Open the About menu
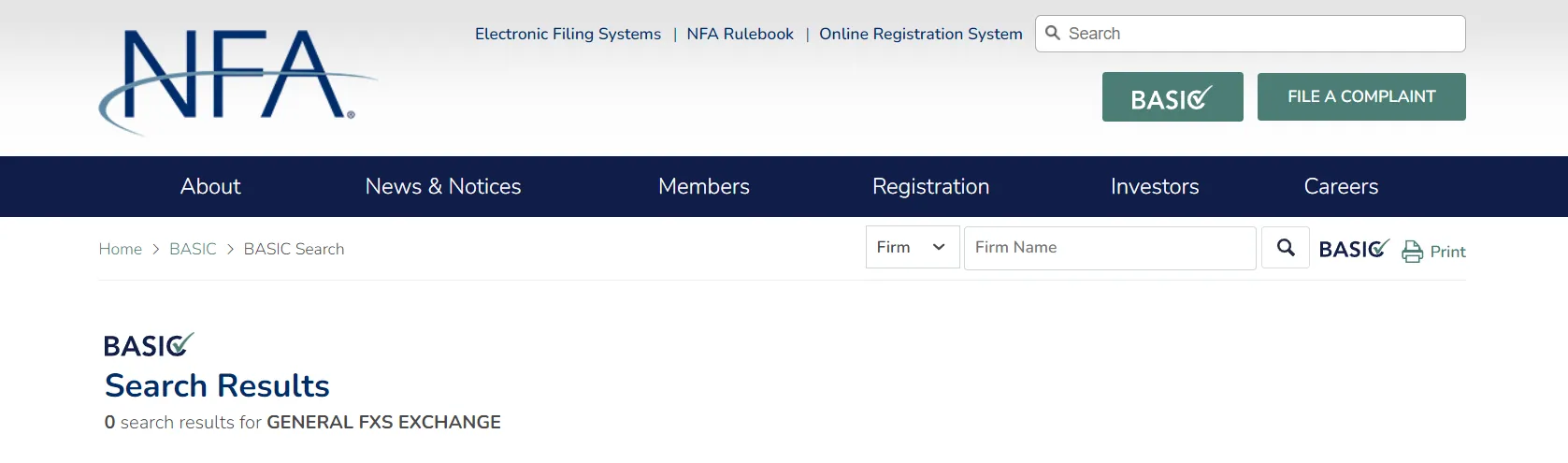 (x=210, y=186)
